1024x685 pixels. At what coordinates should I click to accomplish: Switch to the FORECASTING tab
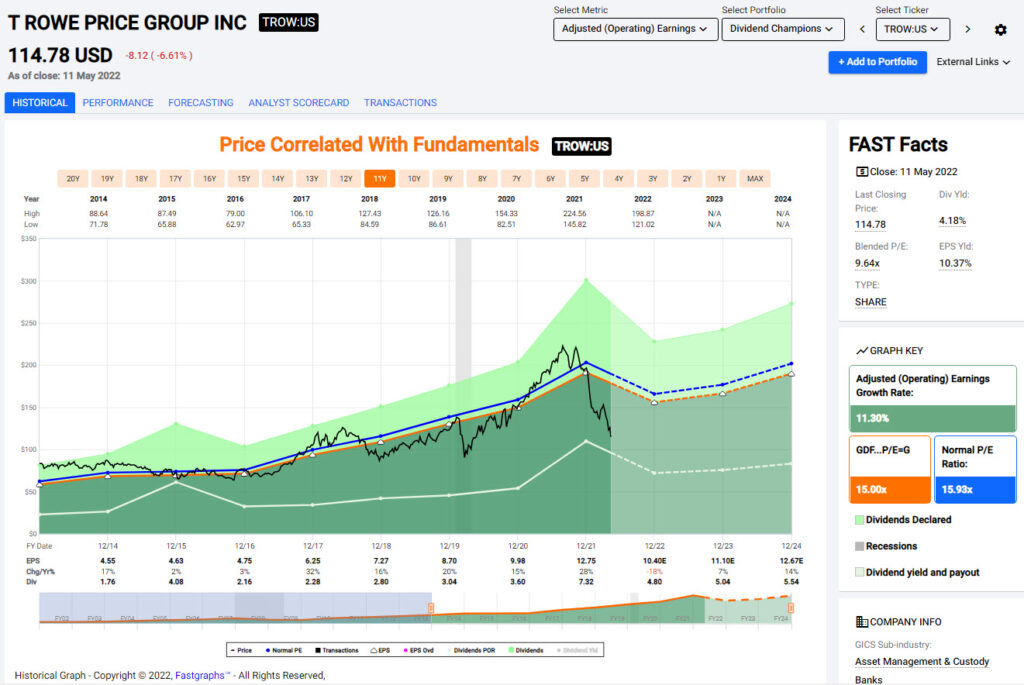pos(200,103)
